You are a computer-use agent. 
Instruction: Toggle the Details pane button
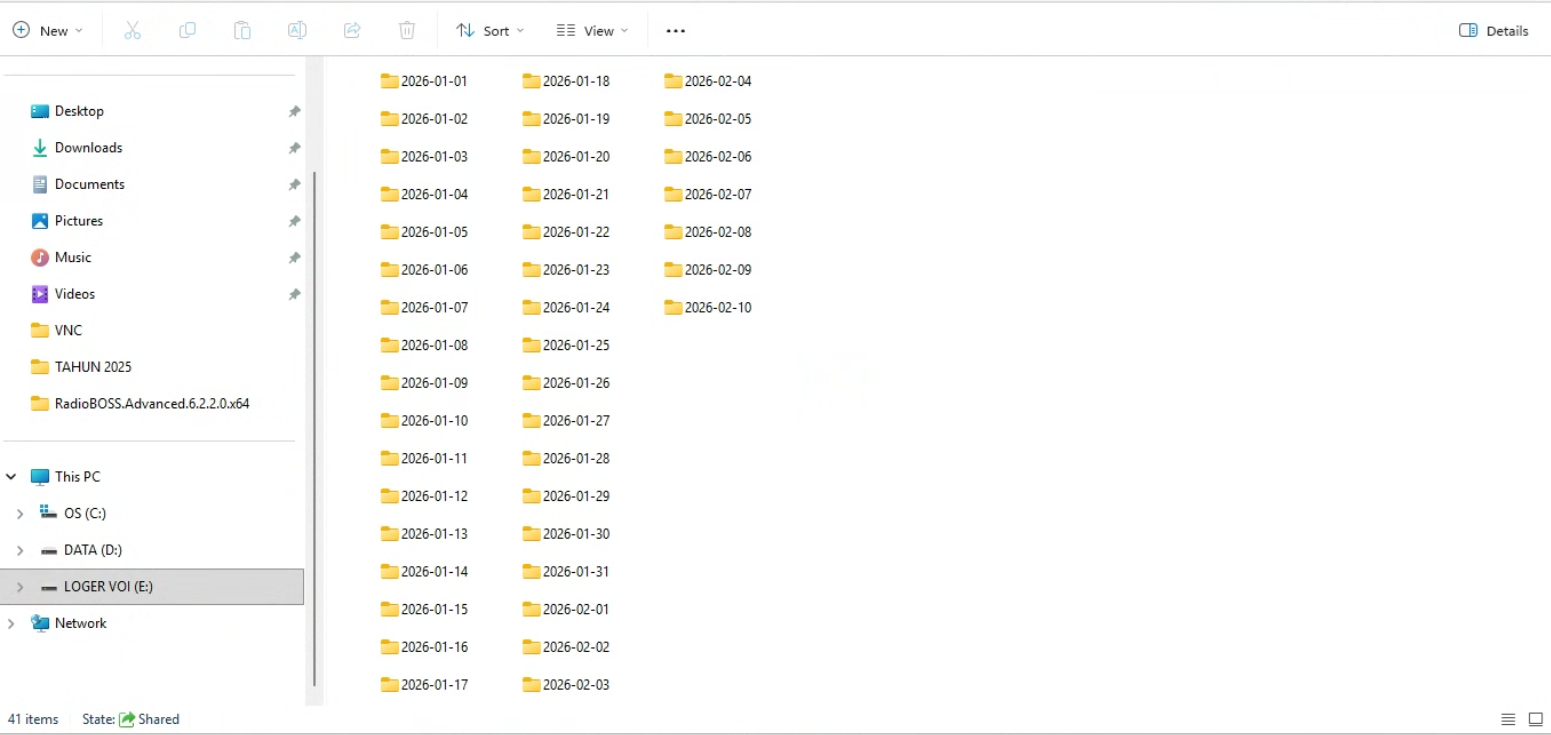coord(1493,31)
